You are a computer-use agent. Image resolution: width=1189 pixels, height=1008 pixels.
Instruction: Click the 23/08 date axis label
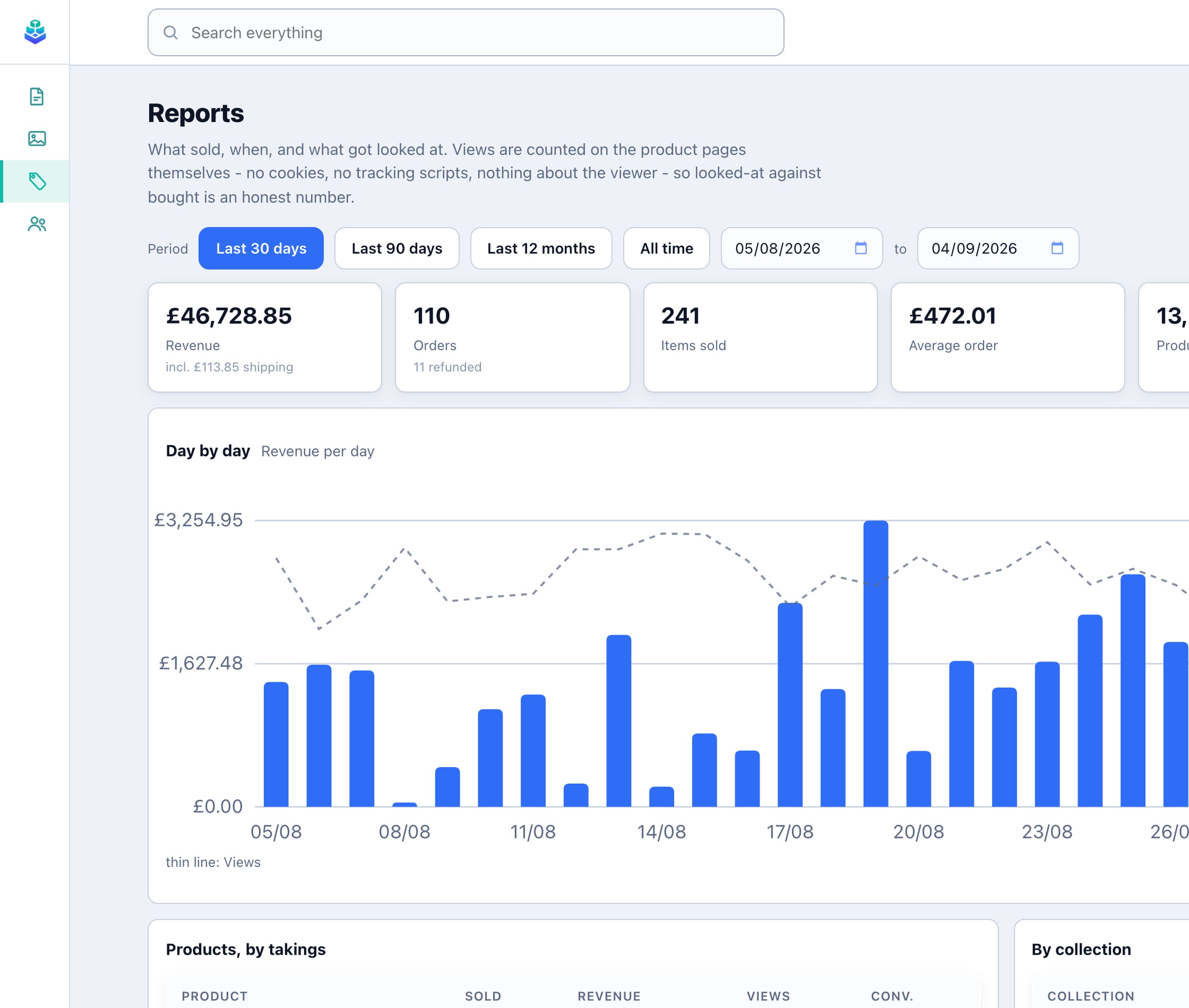click(1047, 832)
